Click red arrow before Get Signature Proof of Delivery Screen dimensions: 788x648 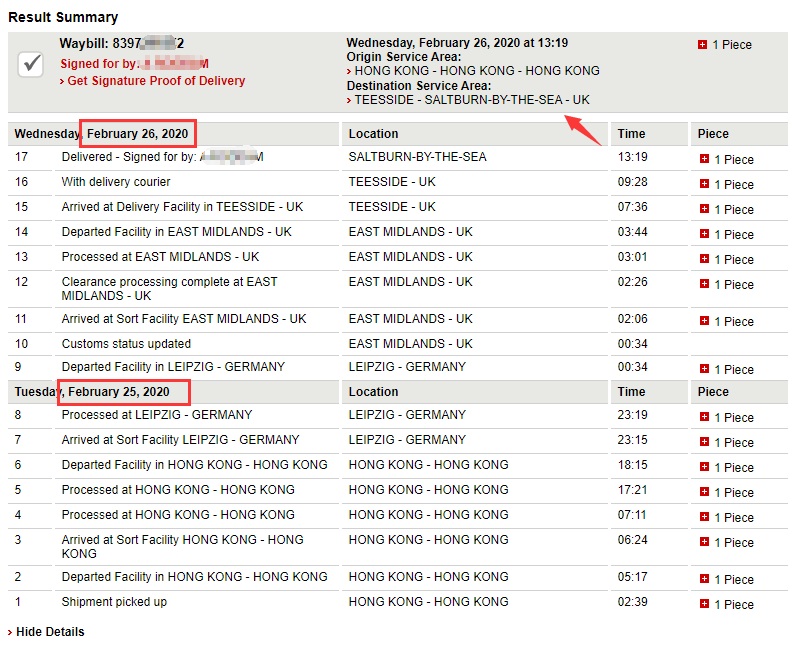[x=62, y=82]
